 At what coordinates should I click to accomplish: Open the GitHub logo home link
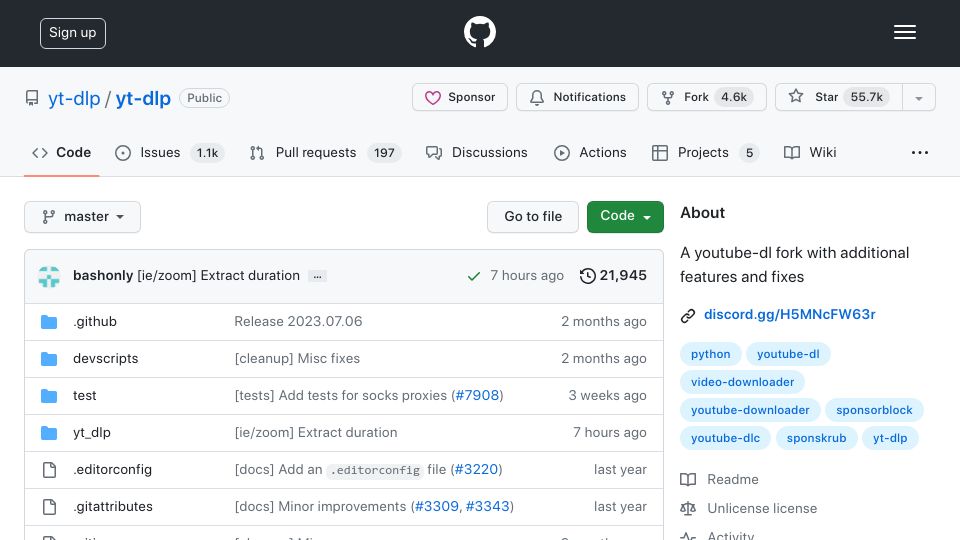tap(479, 32)
